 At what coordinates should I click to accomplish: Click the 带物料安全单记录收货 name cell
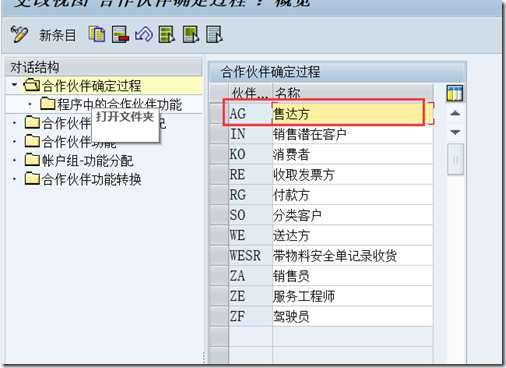pos(352,256)
